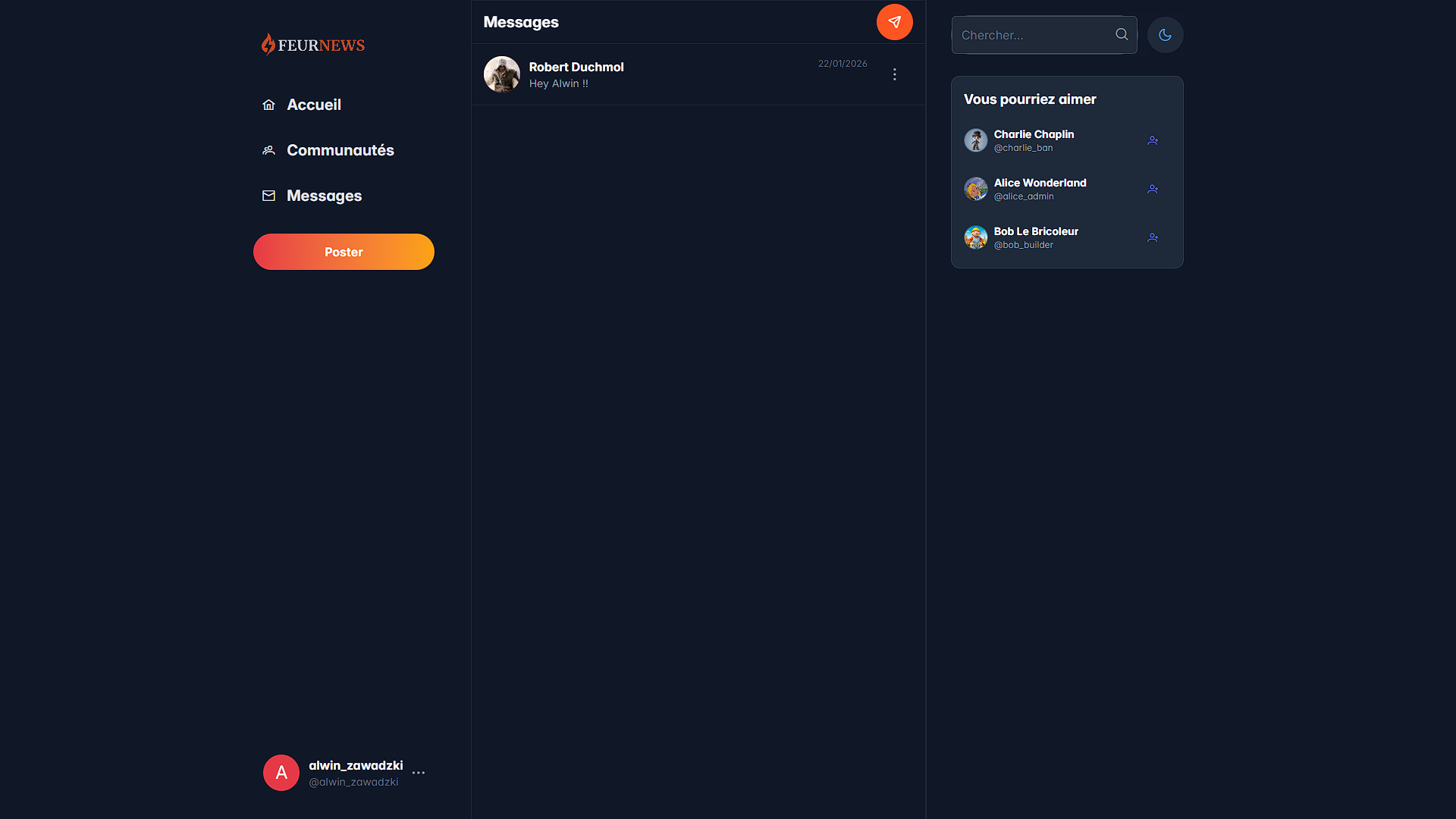Screen dimensions: 1456x819
Task: Click Alice Wonderland's avatar
Action: click(976, 189)
